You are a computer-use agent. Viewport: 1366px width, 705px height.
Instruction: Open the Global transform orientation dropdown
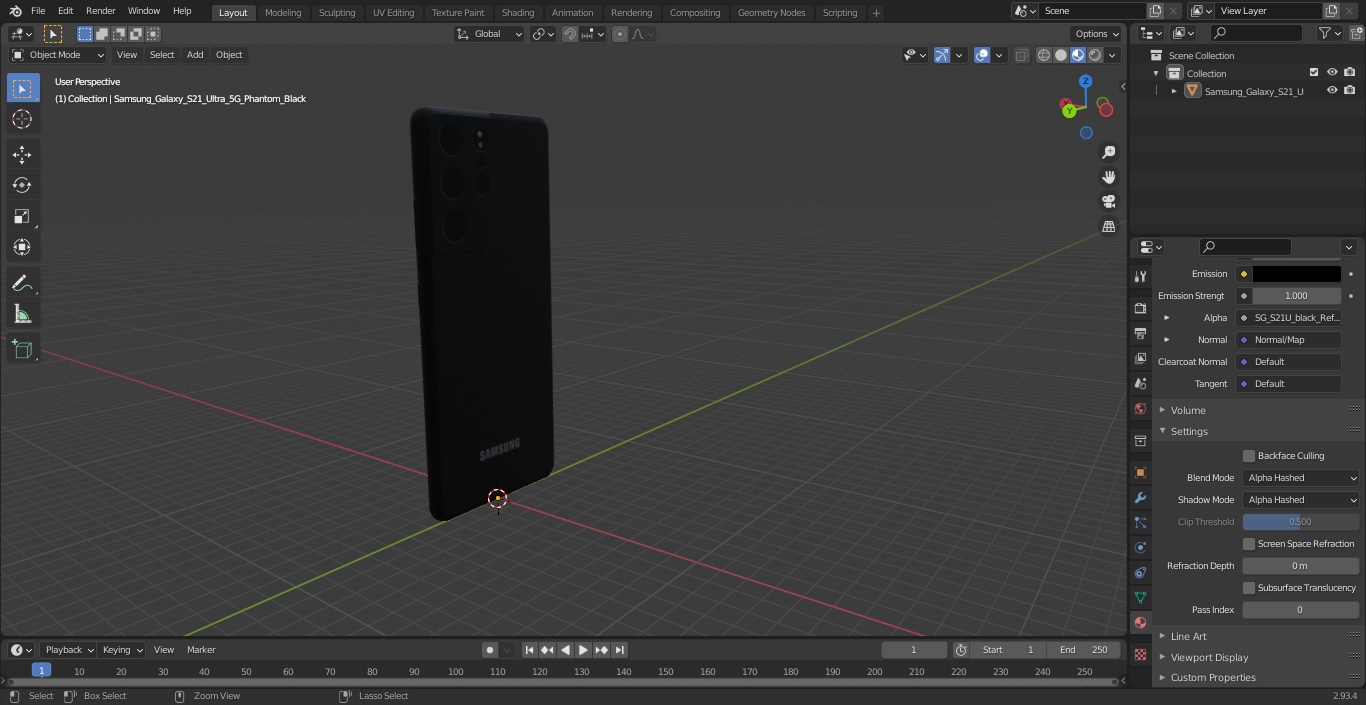coord(490,34)
